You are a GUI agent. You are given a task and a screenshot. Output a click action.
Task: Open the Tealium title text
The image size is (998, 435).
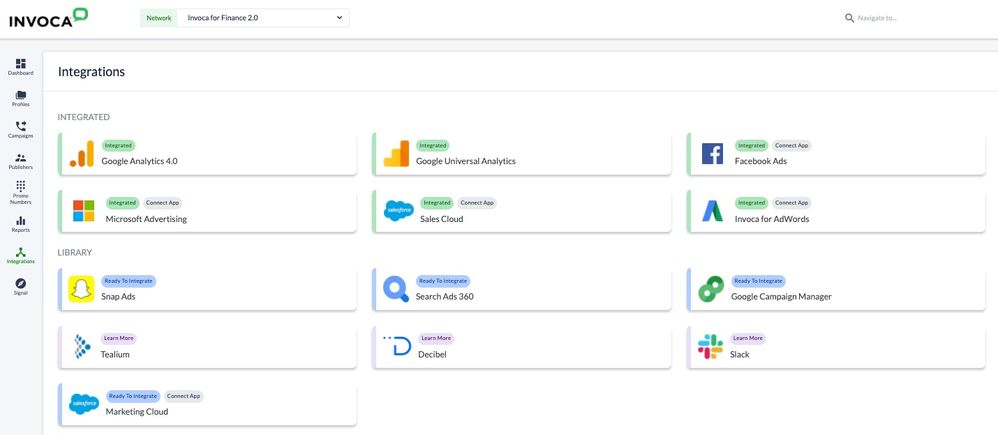tap(115, 354)
